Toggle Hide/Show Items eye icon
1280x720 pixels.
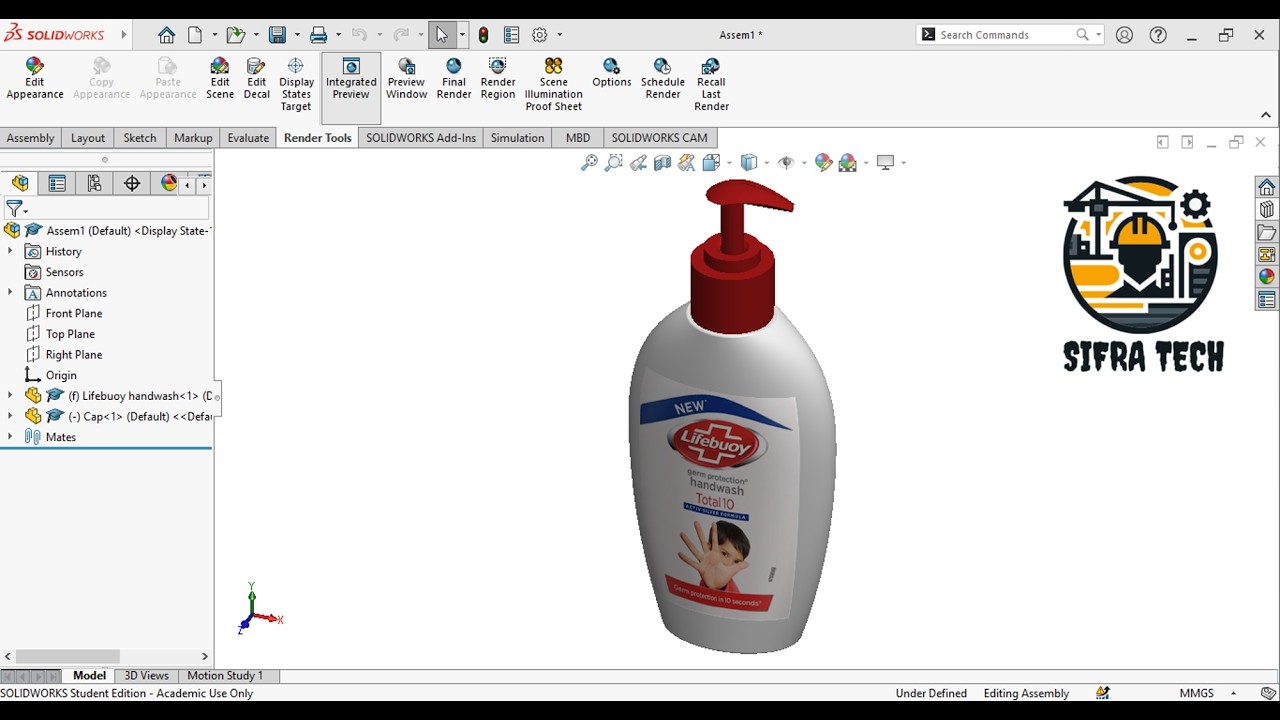click(x=786, y=162)
